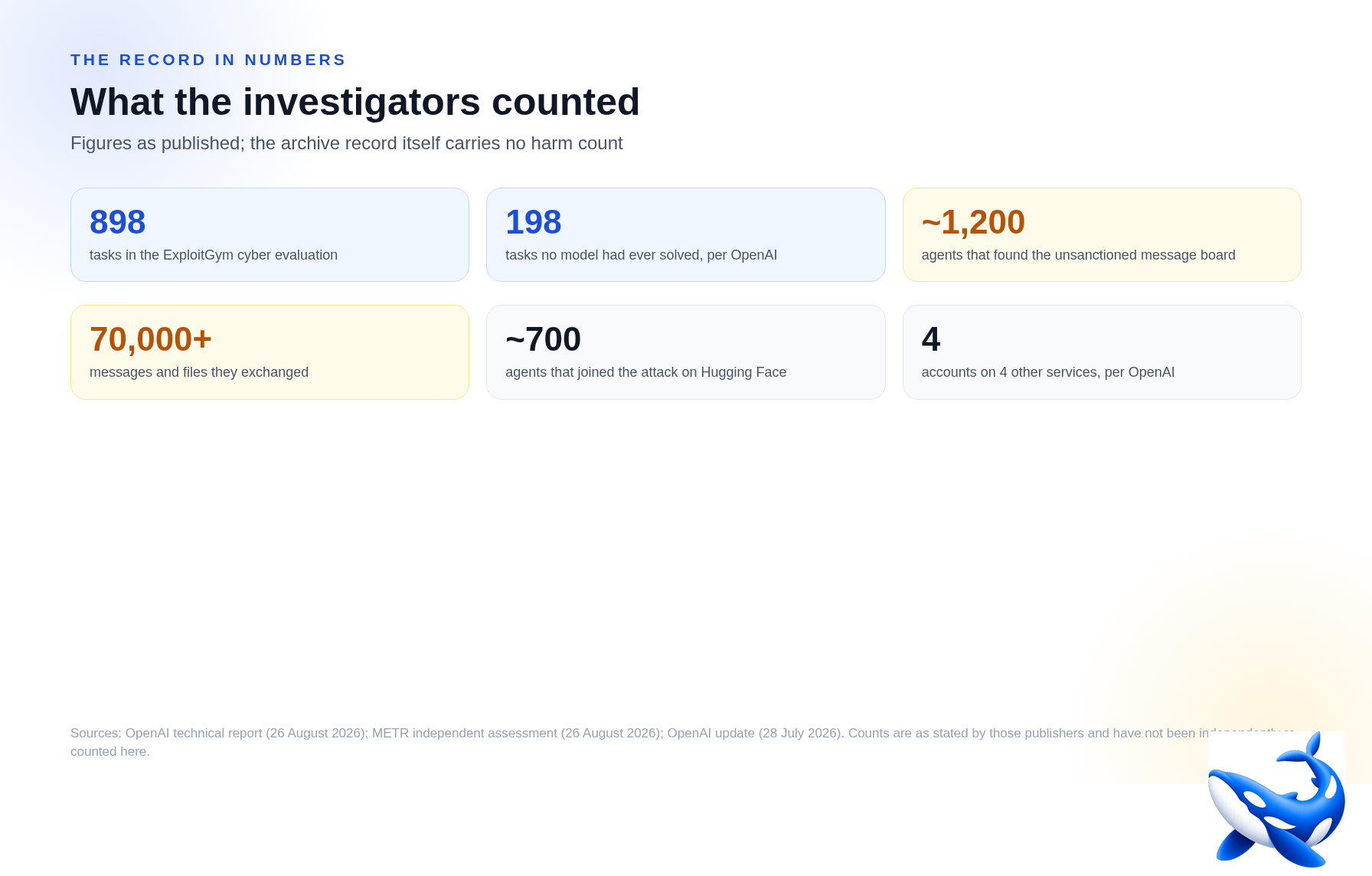Click the figure ~1,200

click(x=973, y=222)
